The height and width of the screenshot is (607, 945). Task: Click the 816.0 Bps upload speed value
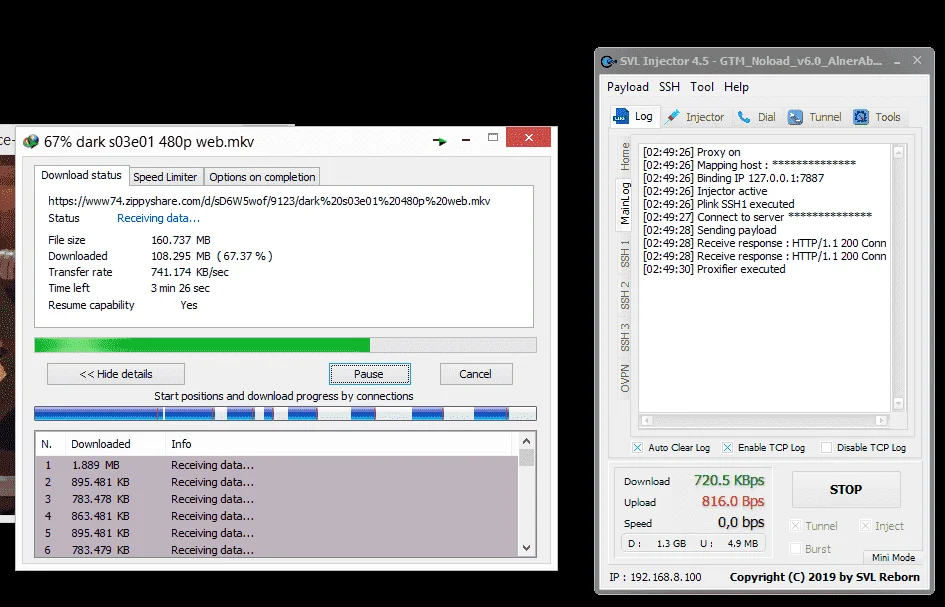click(733, 502)
